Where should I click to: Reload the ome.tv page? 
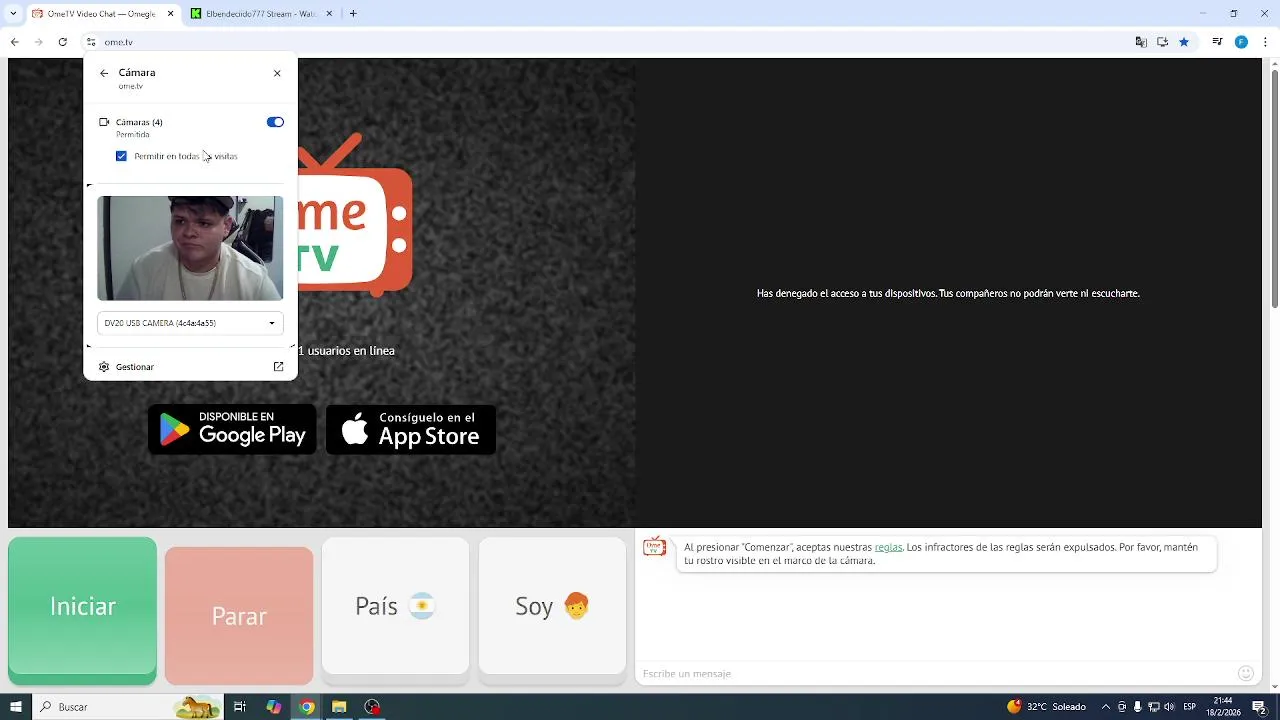pos(62,42)
